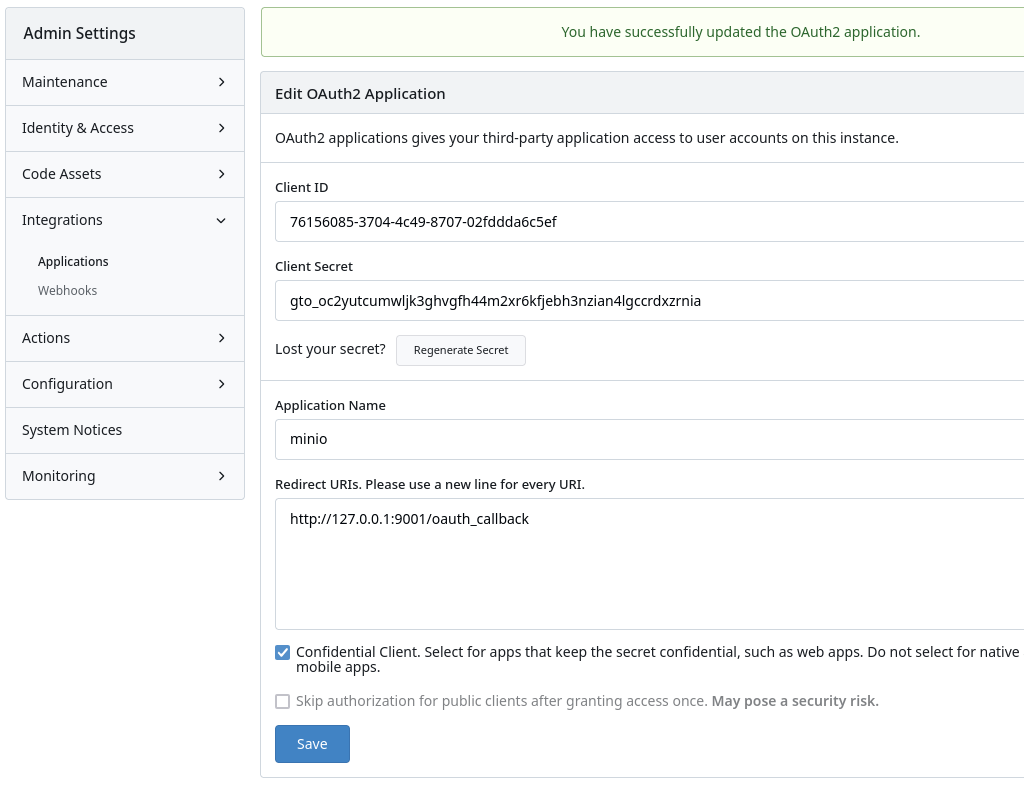Open the Applications settings page

tap(73, 262)
